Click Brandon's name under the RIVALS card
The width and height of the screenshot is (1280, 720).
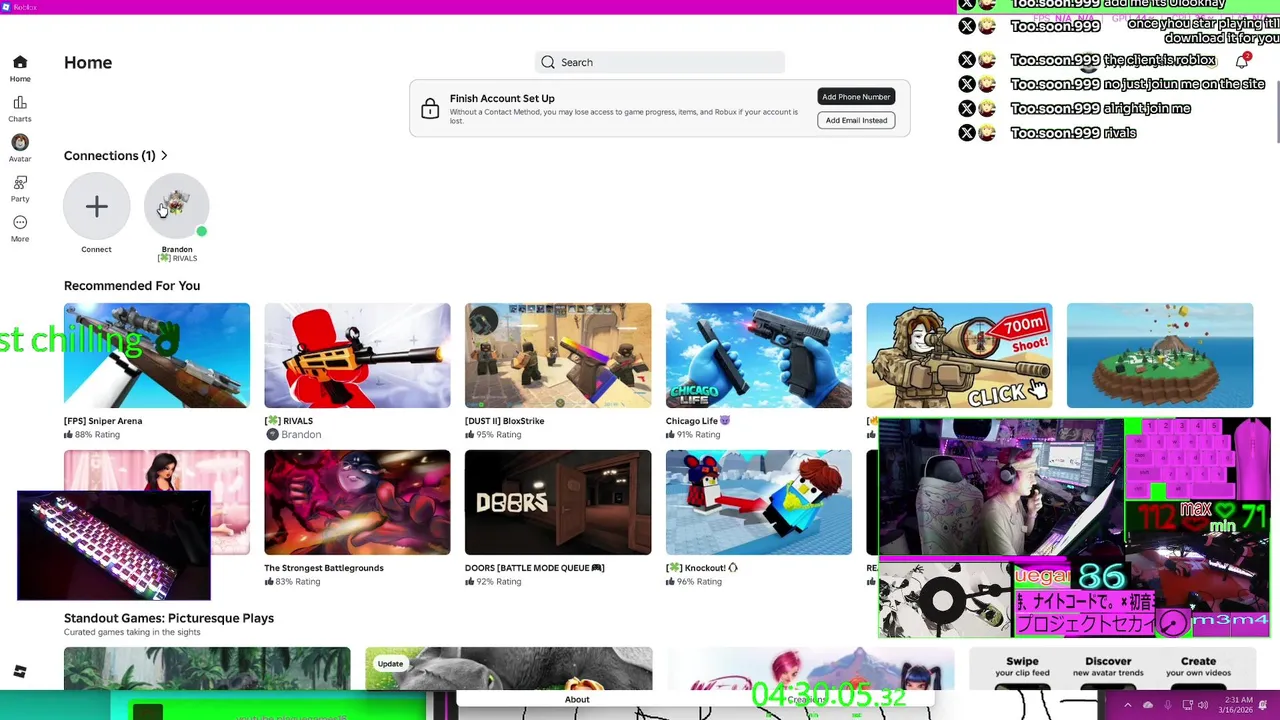pos(301,435)
